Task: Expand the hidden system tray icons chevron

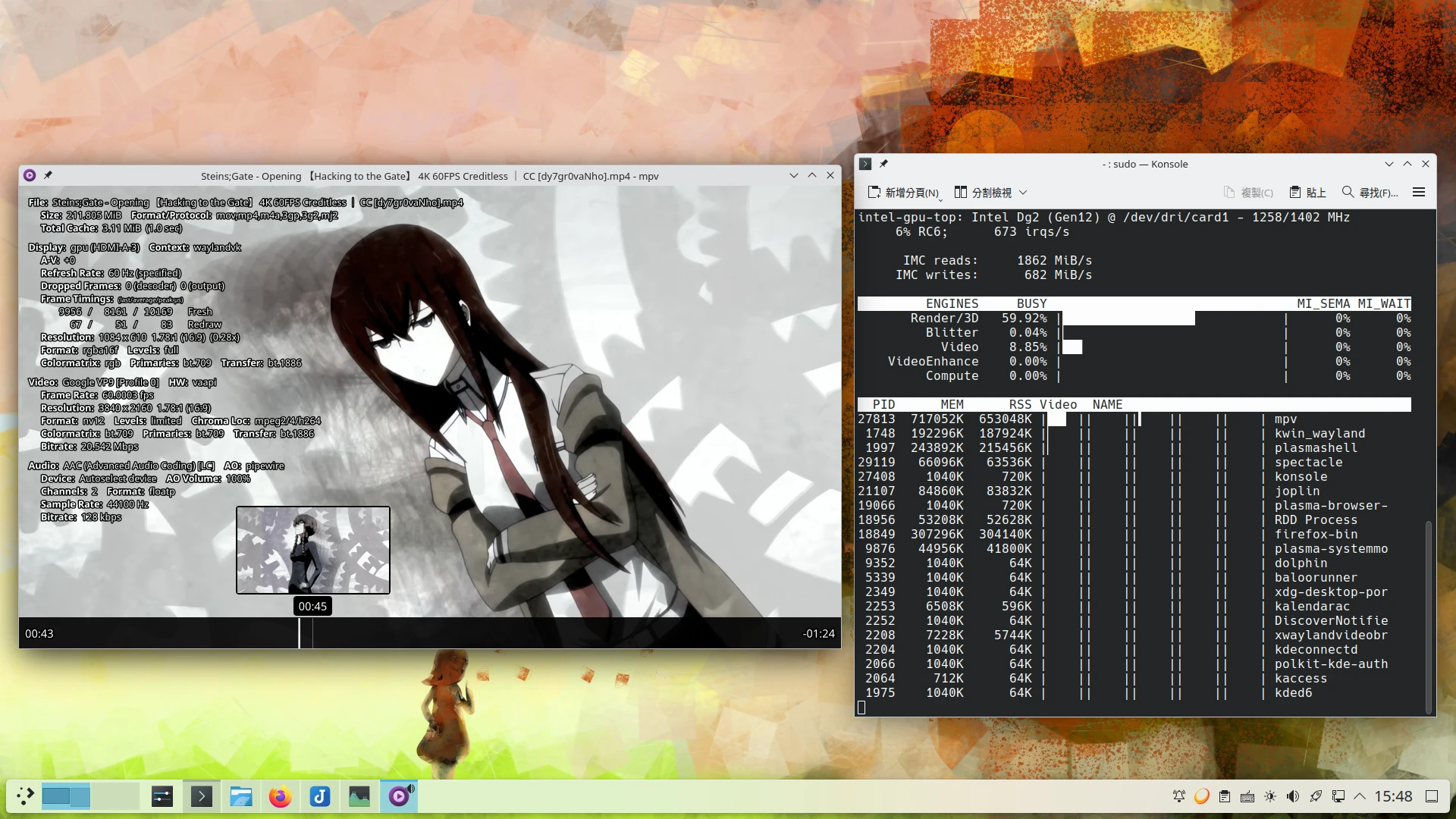Action: click(1360, 796)
